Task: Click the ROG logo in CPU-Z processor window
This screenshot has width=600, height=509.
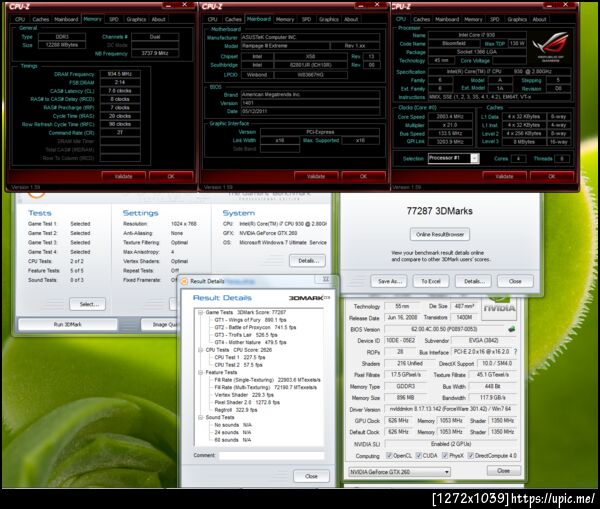Action: [x=550, y=46]
